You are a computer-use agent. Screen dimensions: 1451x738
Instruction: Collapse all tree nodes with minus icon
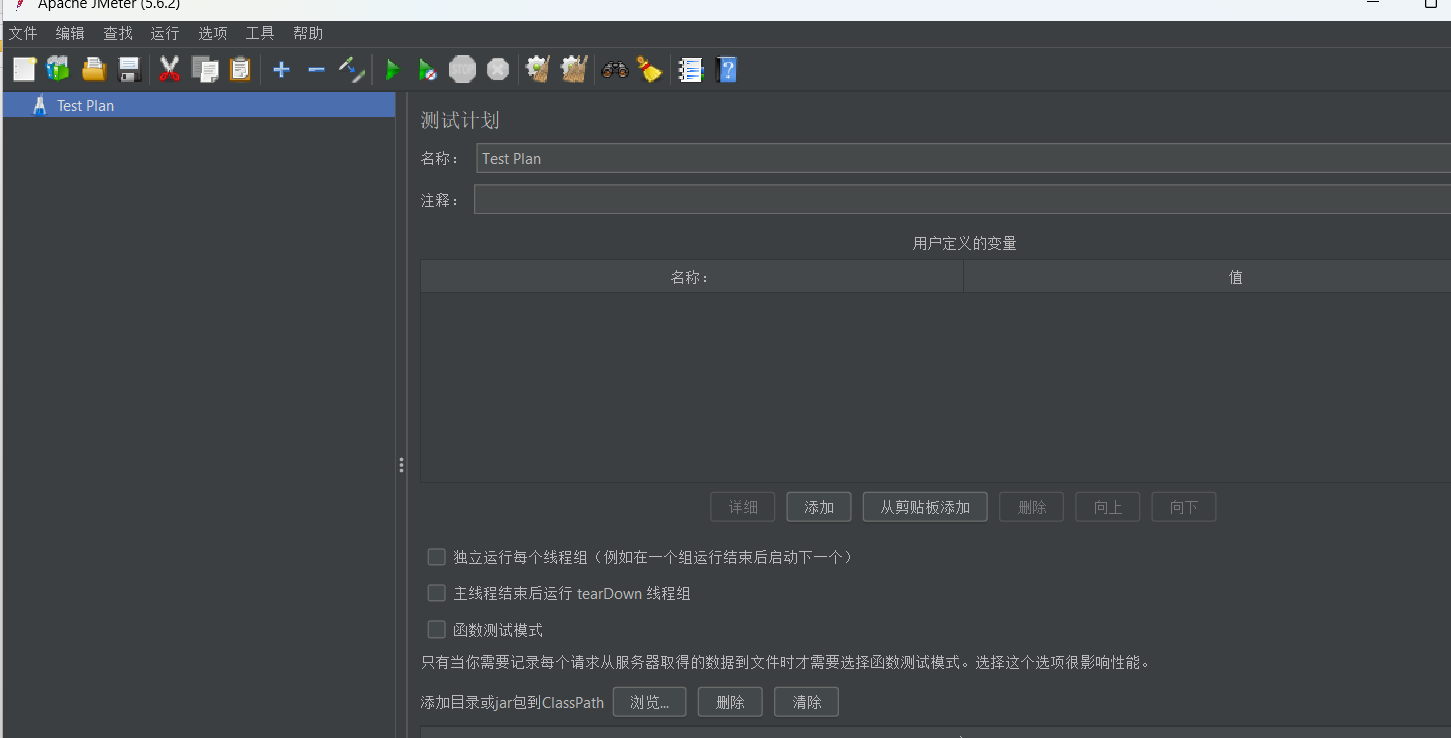(316, 69)
